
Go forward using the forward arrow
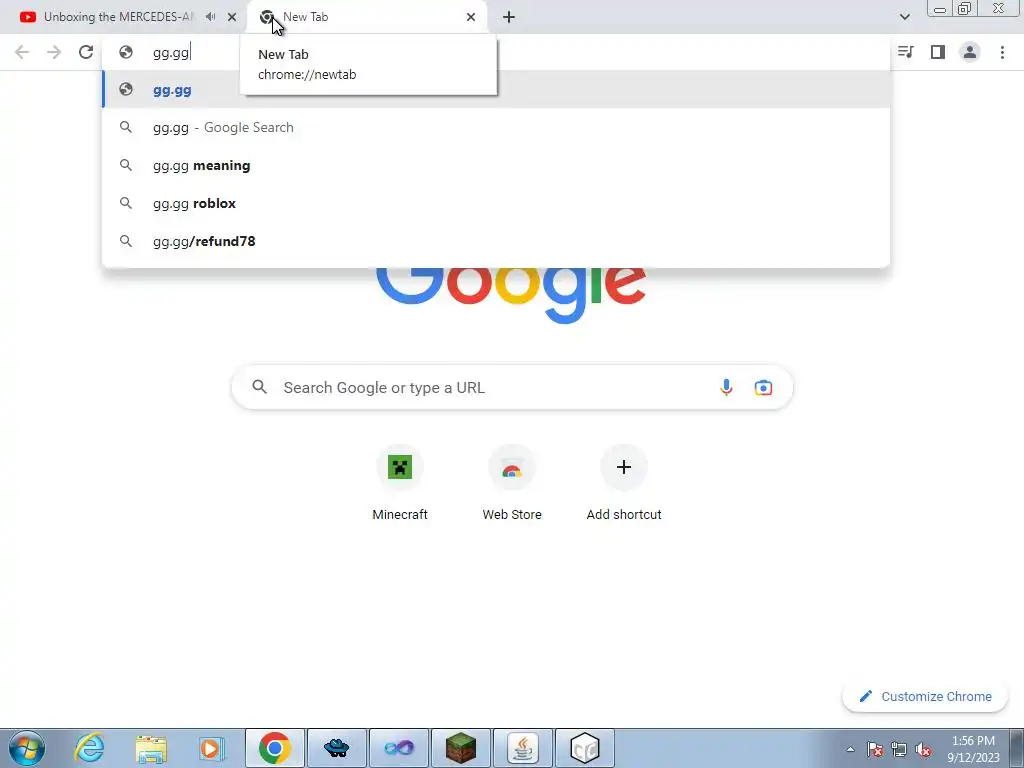tap(54, 52)
